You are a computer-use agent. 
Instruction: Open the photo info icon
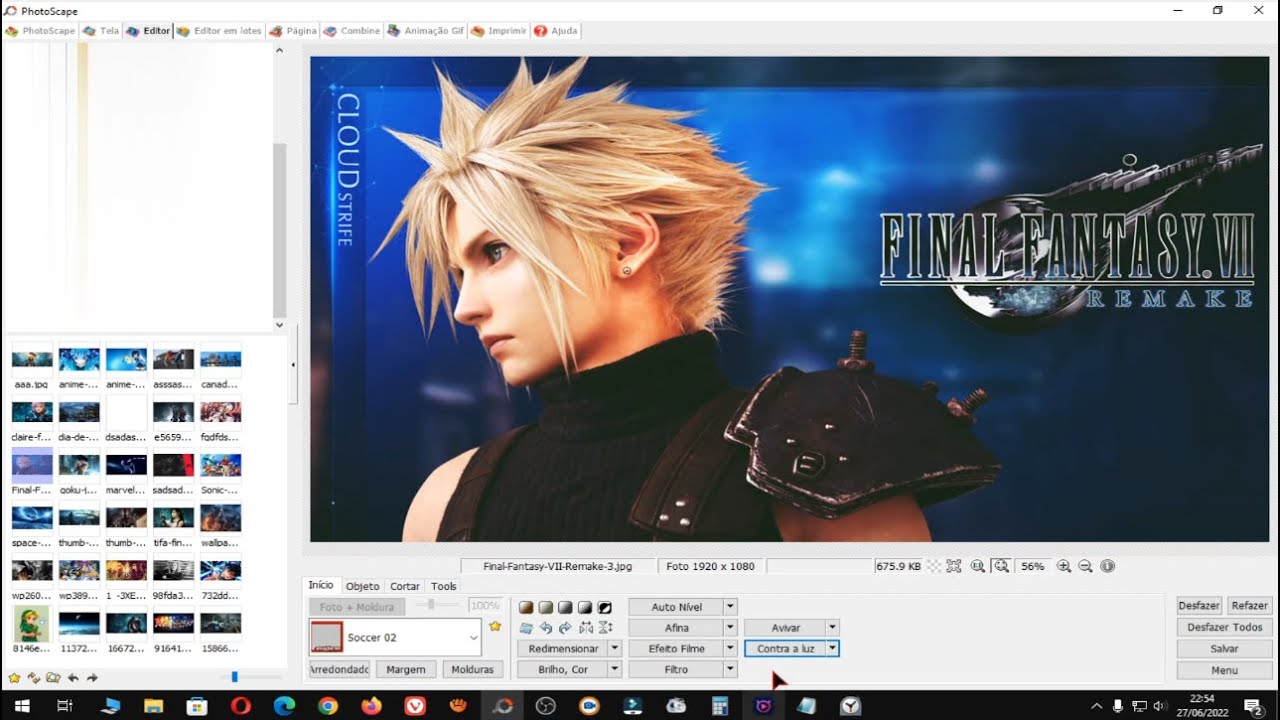[x=1107, y=566]
